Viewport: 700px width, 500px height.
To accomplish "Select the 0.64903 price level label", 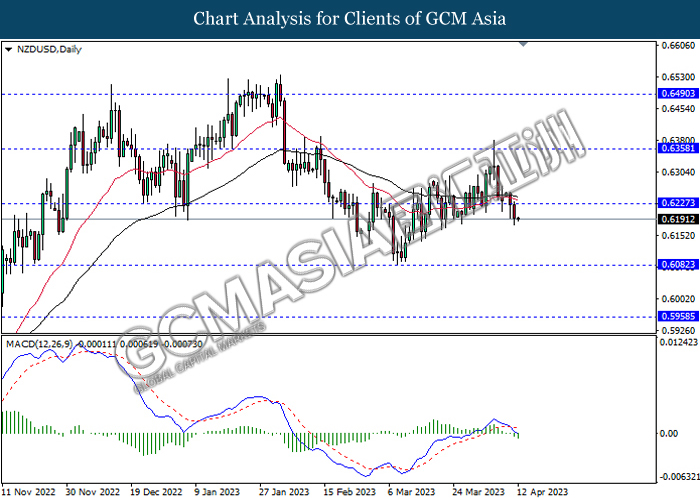I will [678, 93].
